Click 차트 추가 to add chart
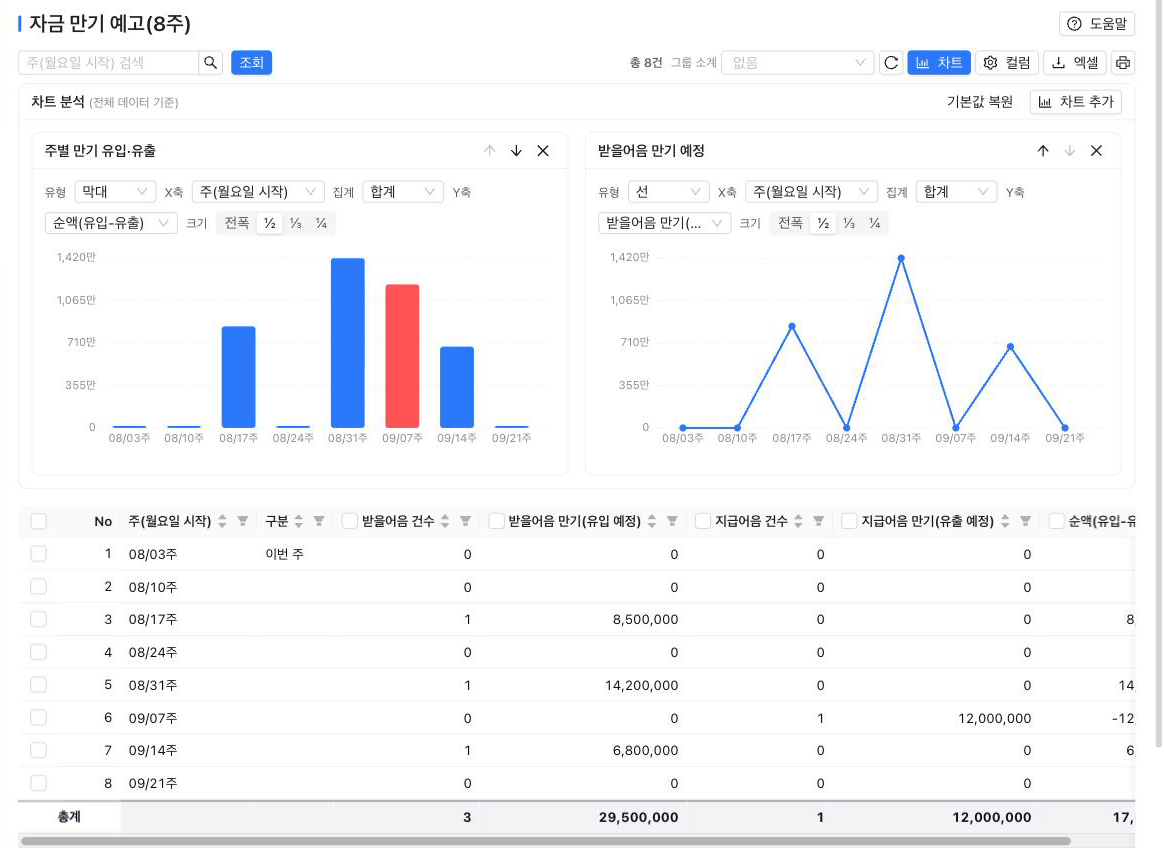This screenshot has width=1164, height=848. point(1076,102)
